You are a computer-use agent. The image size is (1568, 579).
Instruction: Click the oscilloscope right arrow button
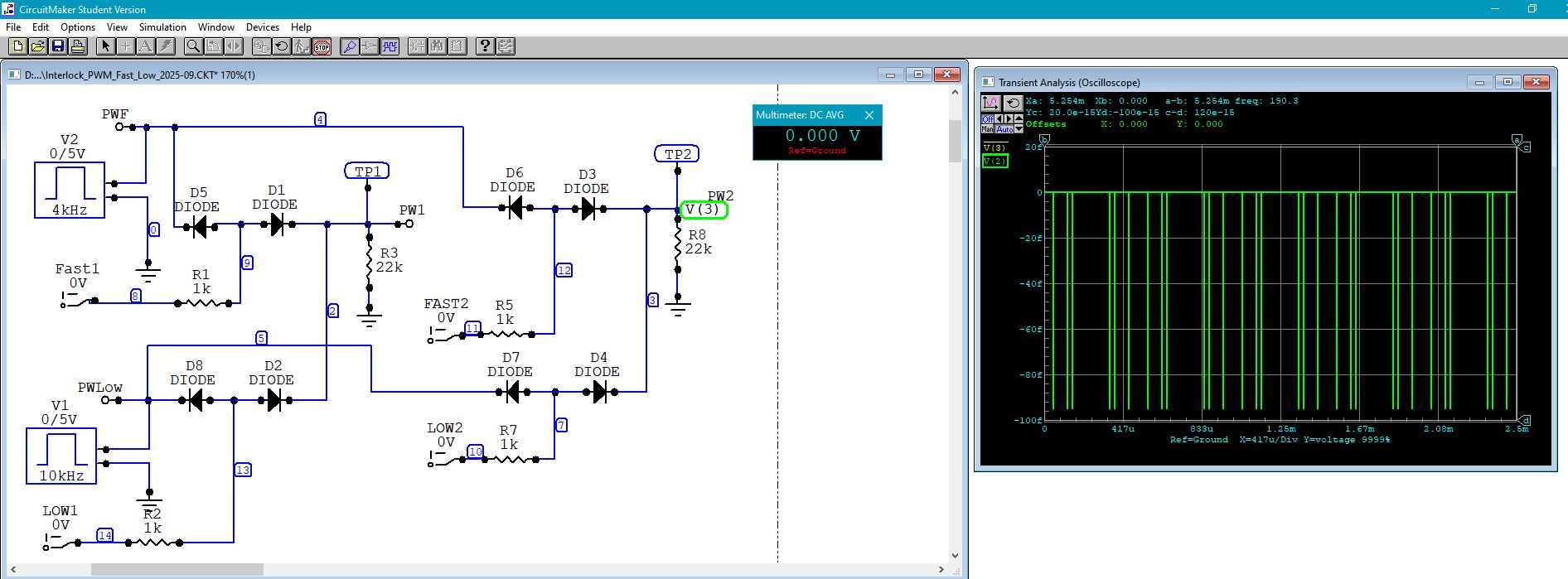(x=1009, y=119)
